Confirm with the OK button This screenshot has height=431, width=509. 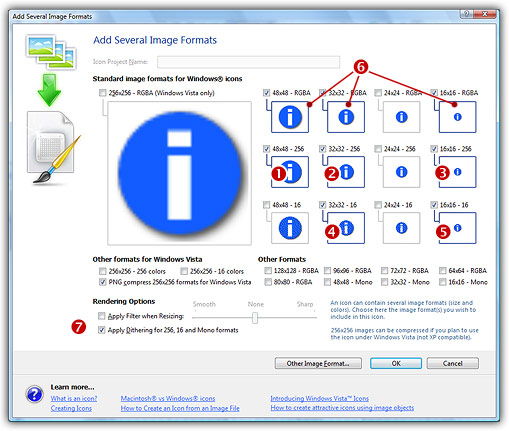click(396, 363)
